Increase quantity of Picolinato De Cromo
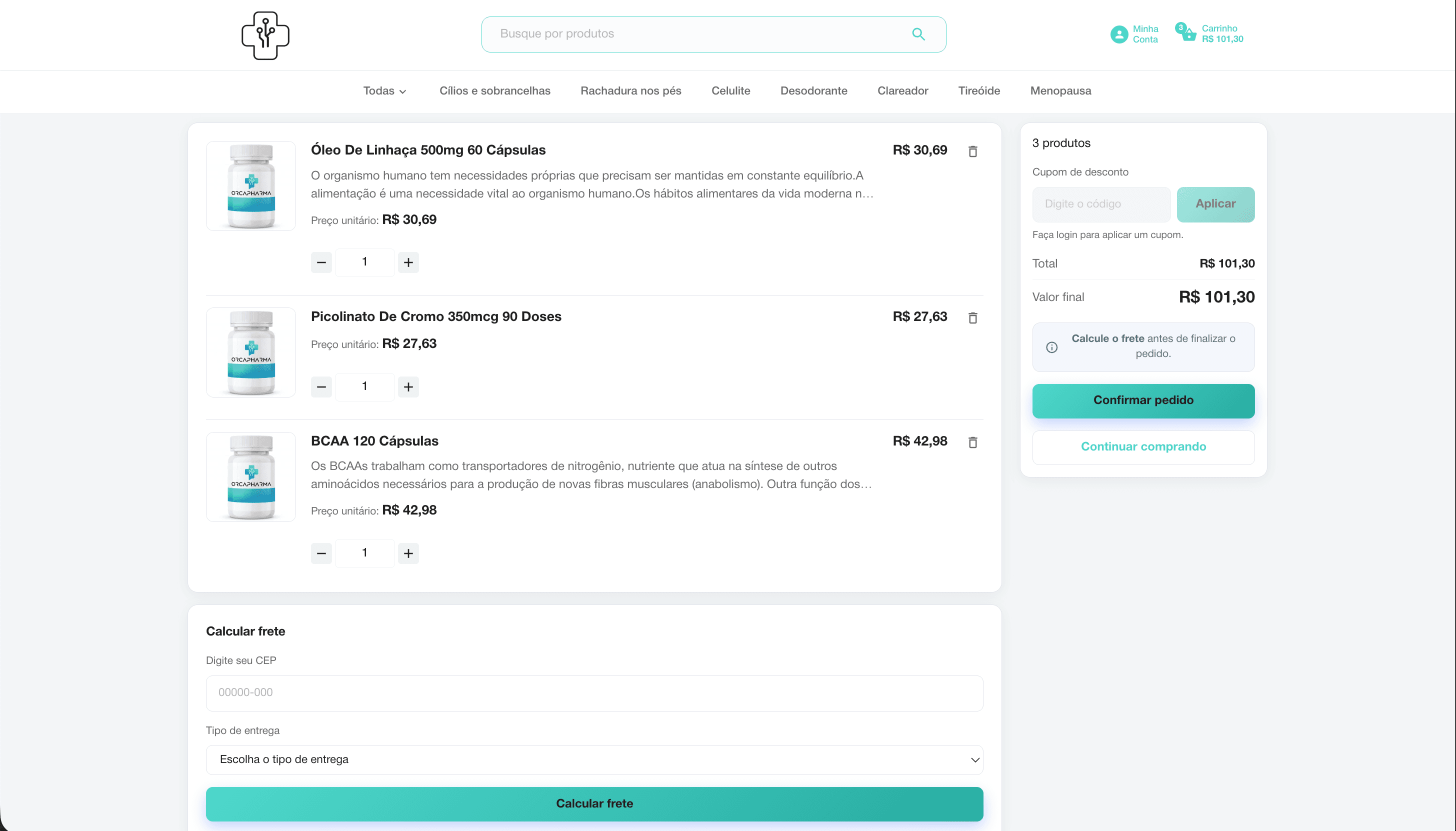The width and height of the screenshot is (1456, 831). click(x=408, y=387)
